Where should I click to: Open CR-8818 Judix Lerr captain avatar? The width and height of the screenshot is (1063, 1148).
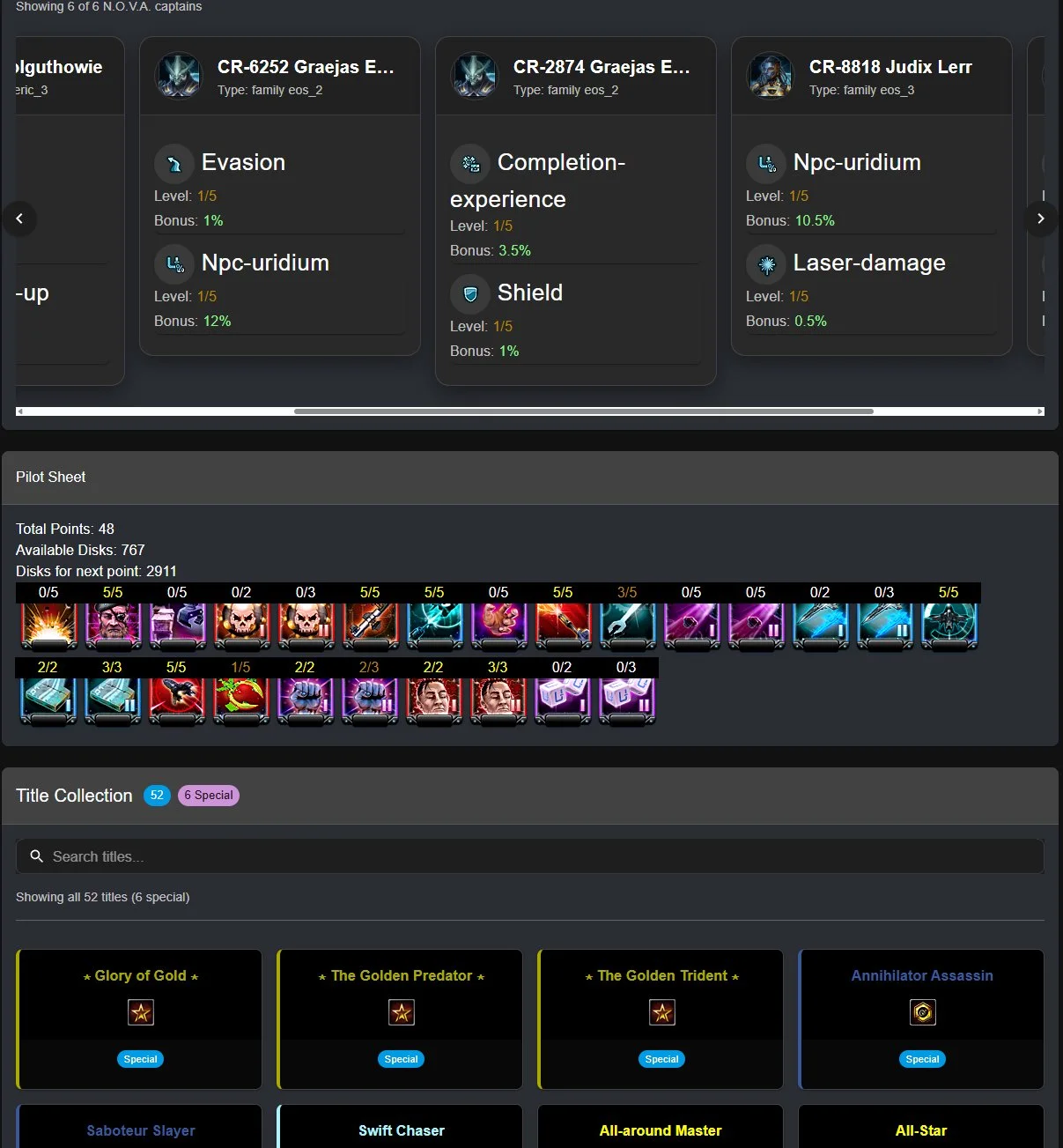(770, 76)
